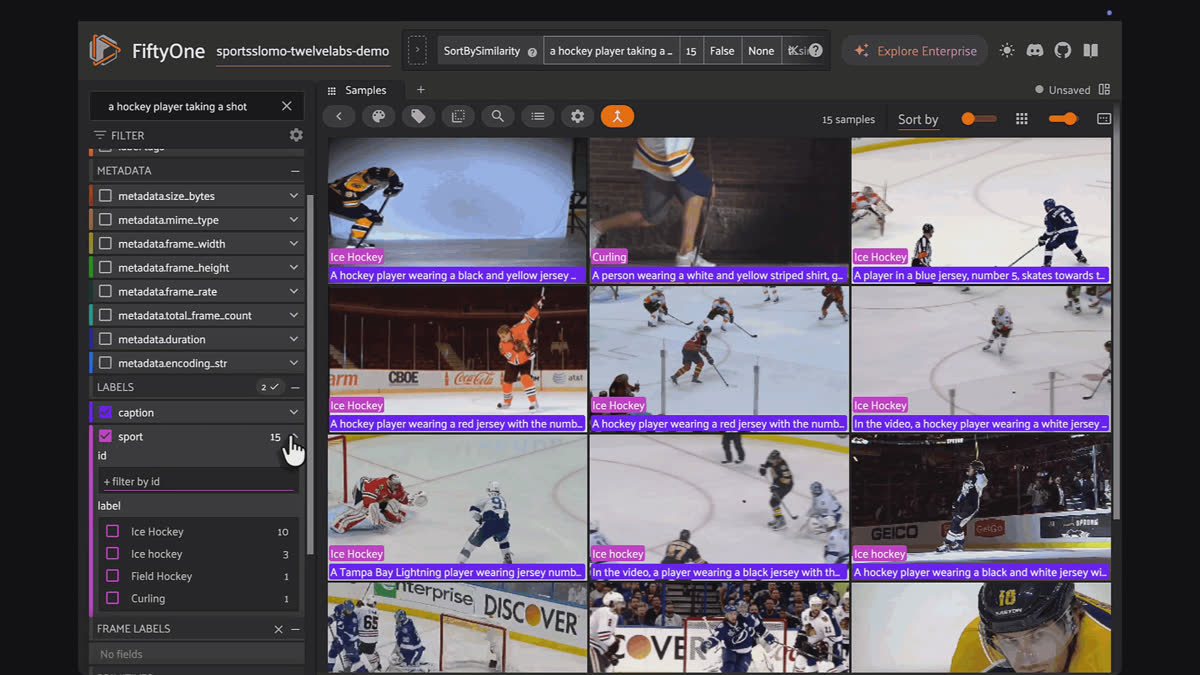Viewport: 1200px width, 675px height.
Task: Check metadata.mime_type checkbox
Action: (105, 220)
